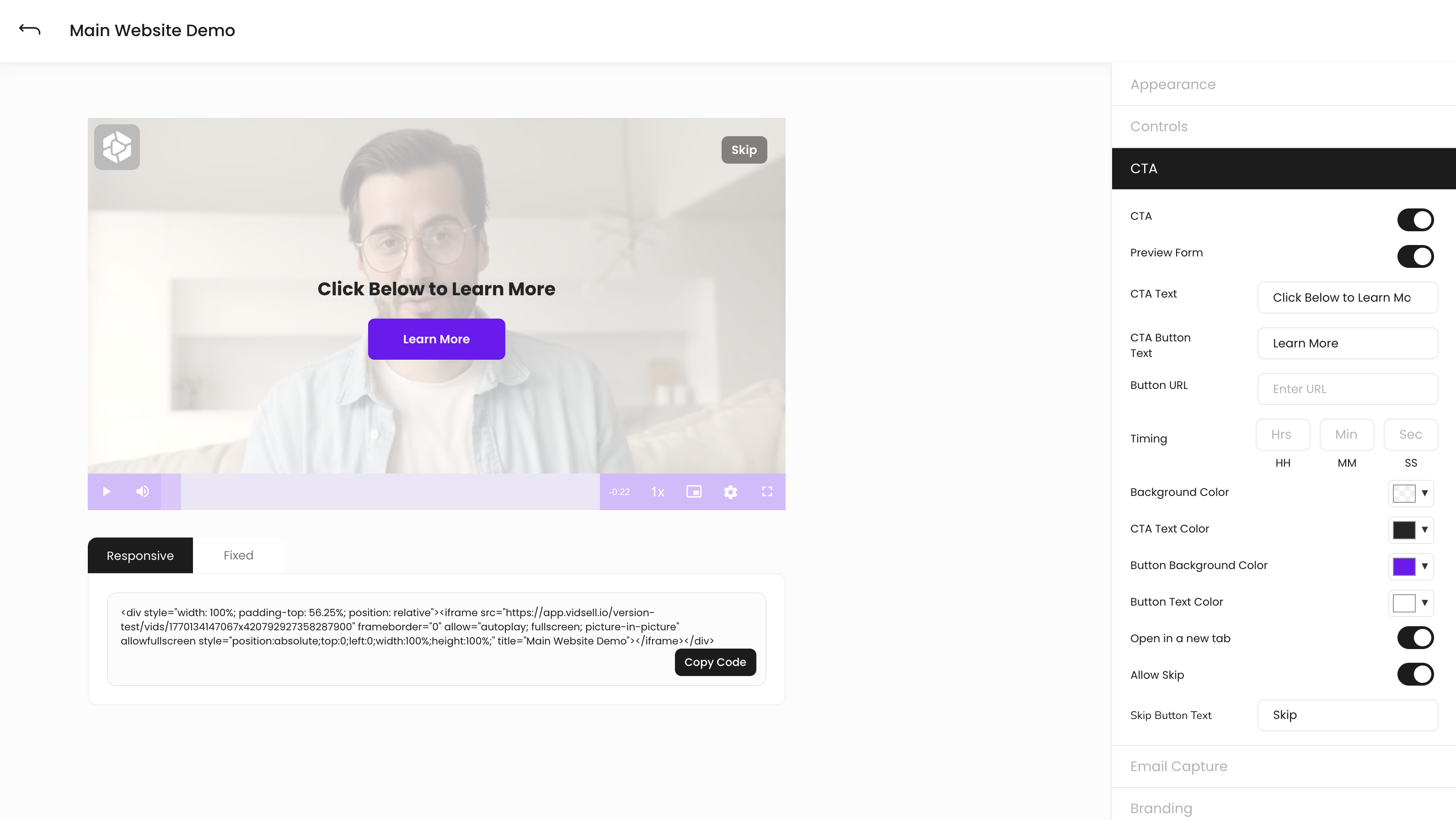
Task: Enter fullscreen on the video player
Action: point(767,492)
